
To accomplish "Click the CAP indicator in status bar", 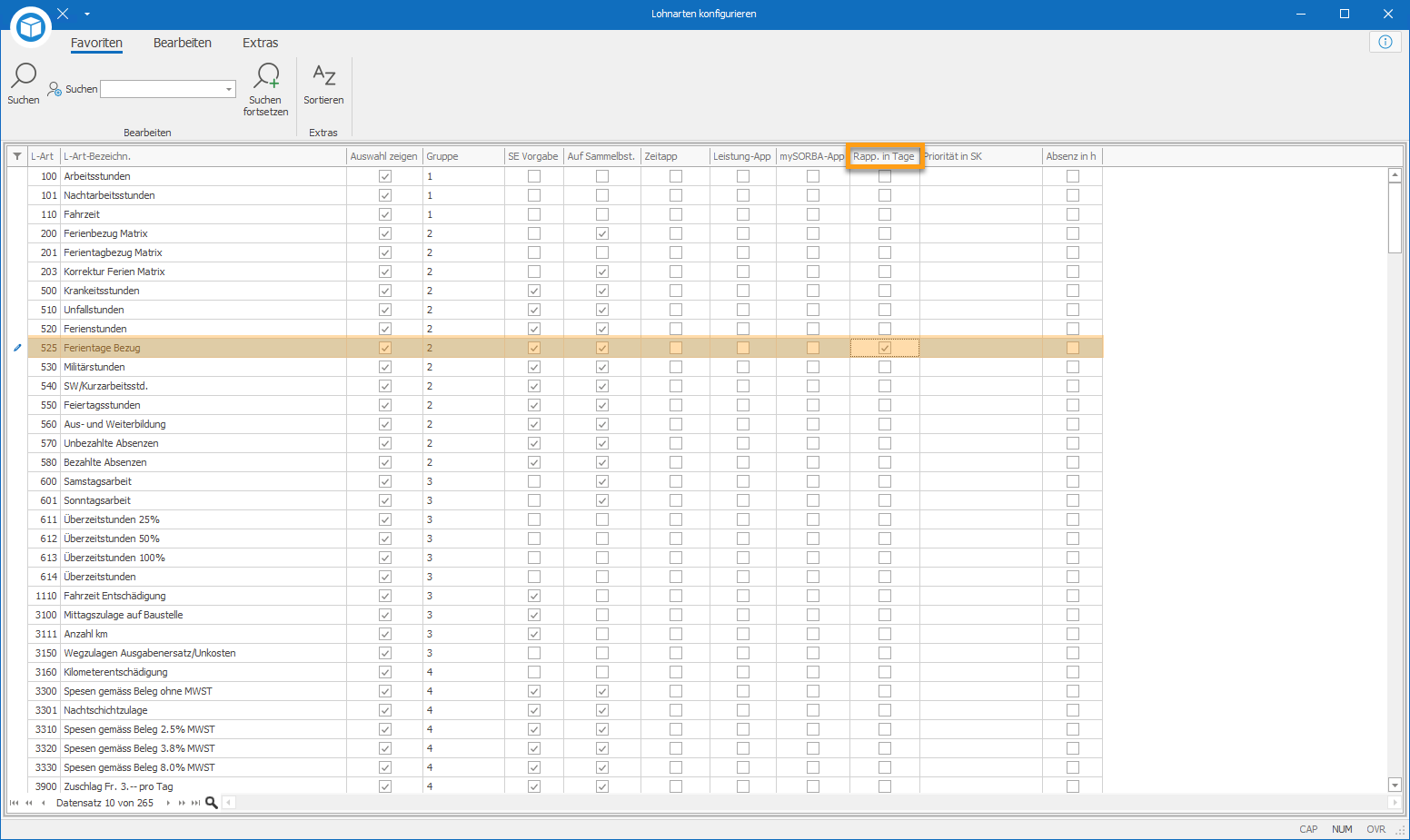I will (x=1308, y=829).
